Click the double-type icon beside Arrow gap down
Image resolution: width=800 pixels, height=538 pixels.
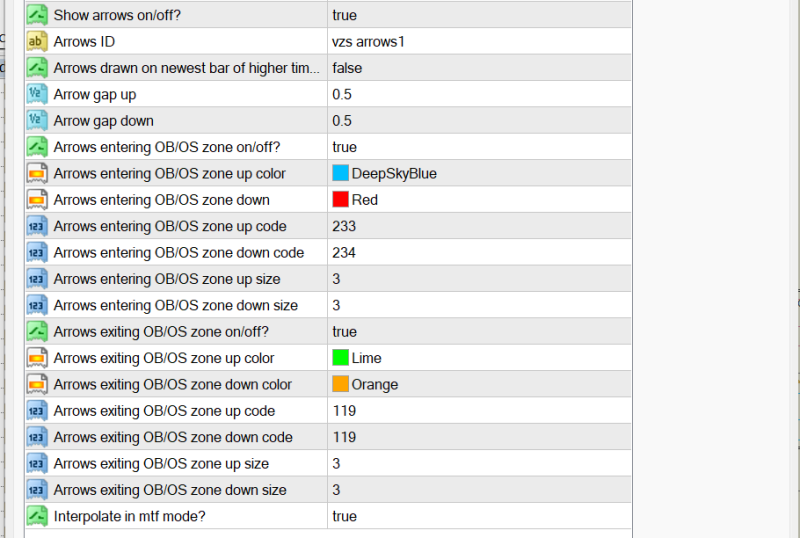coord(37,120)
